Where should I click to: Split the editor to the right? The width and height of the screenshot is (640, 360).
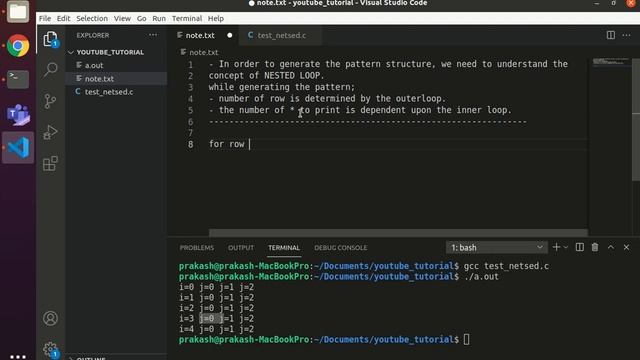[x=611, y=35]
